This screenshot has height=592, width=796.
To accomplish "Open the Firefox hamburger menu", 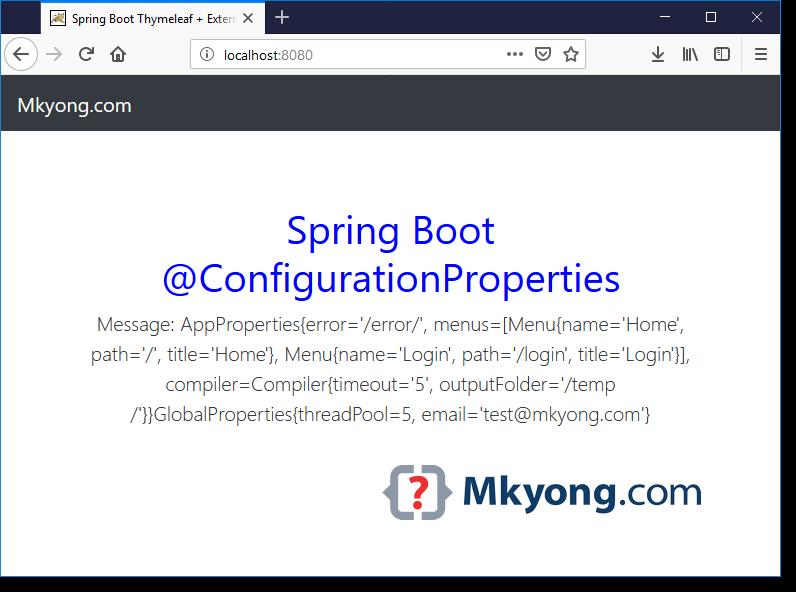I will coord(761,55).
